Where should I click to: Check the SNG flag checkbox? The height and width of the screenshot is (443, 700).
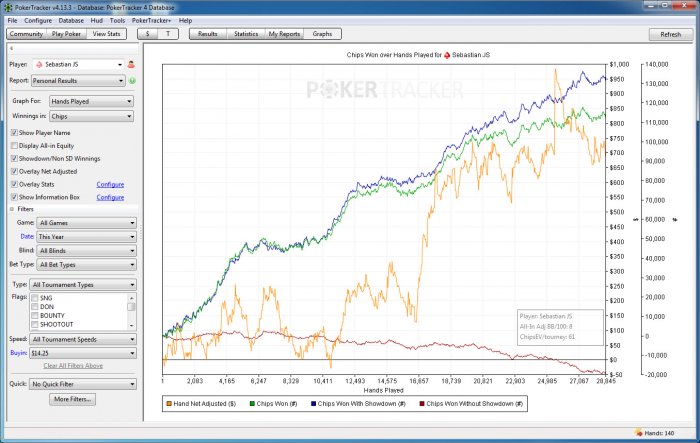(x=34, y=298)
